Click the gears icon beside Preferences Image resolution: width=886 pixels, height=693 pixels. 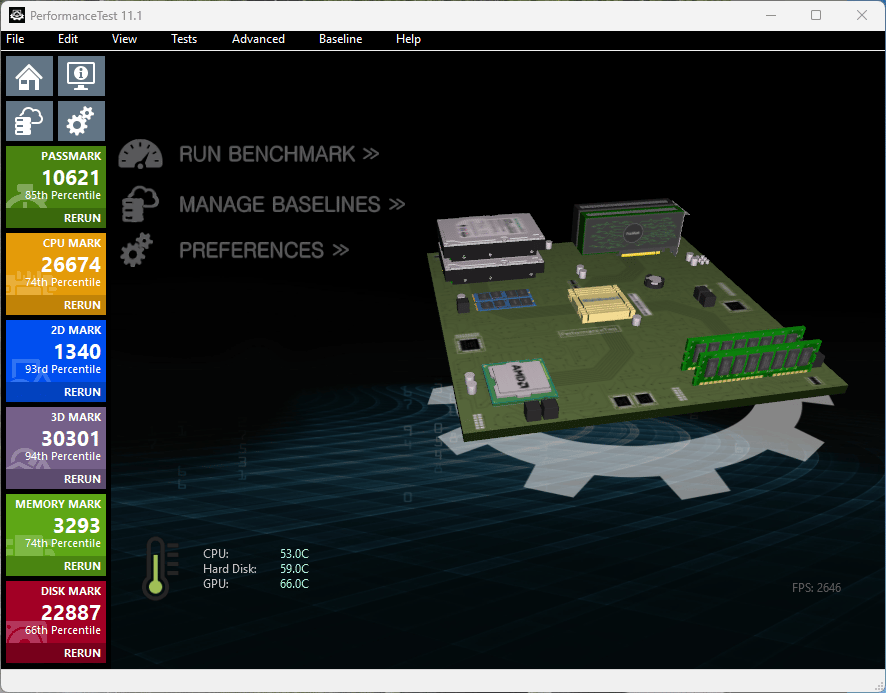coord(137,250)
